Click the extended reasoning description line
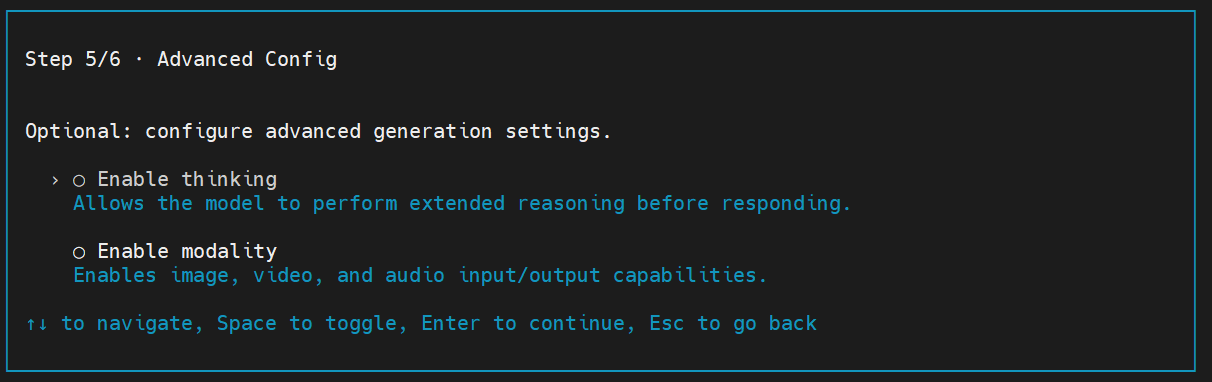Screen dimensions: 1212x382 tap(462, 204)
